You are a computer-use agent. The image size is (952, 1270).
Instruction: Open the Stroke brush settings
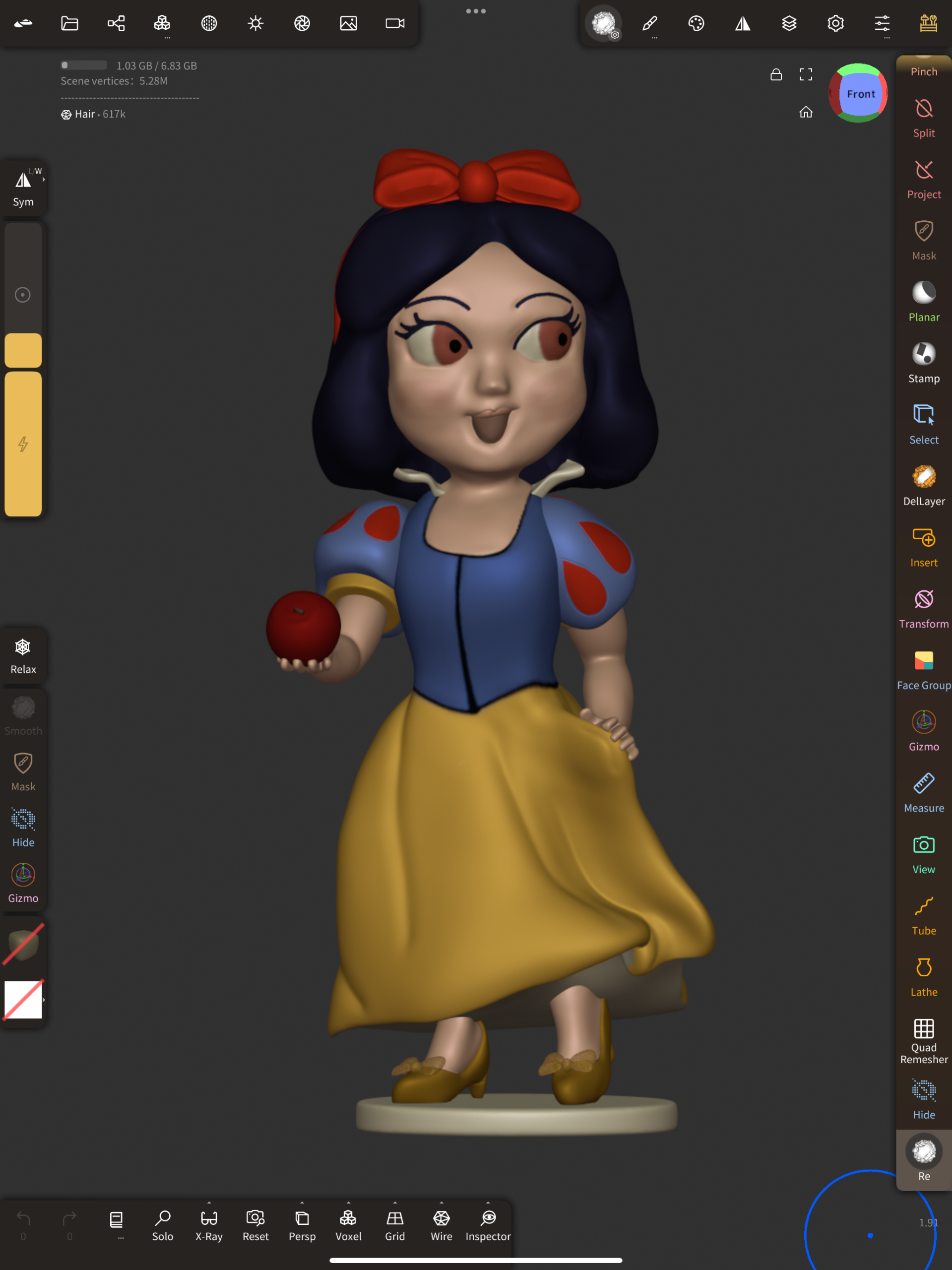click(650, 23)
